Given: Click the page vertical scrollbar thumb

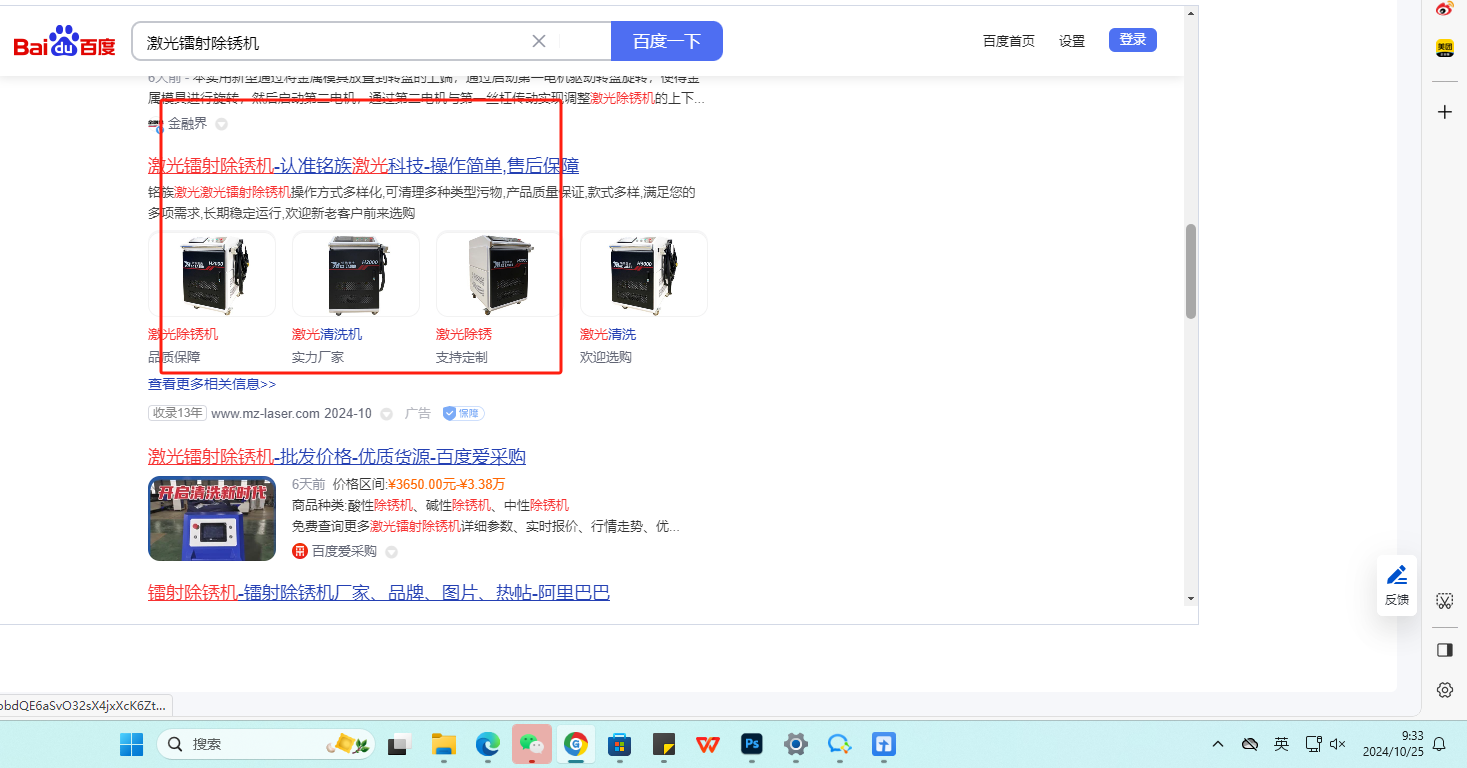Looking at the screenshot, I should pos(1190,271).
